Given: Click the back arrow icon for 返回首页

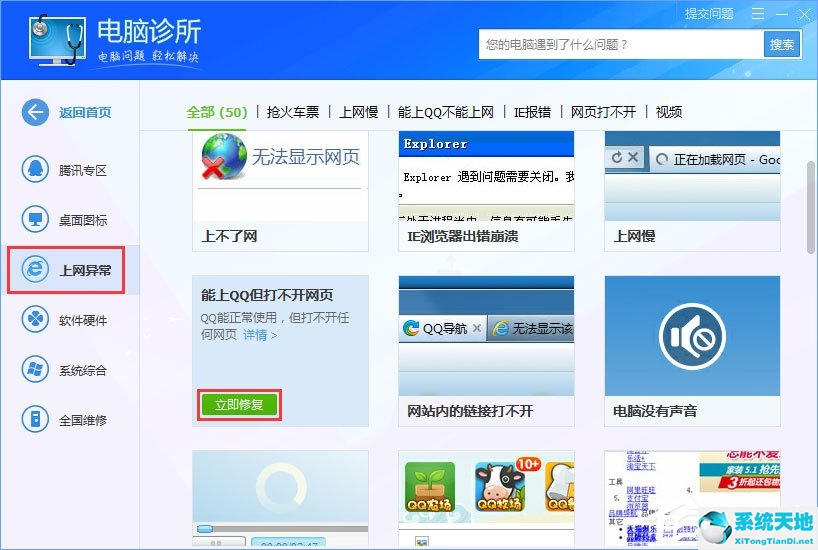Looking at the screenshot, I should 35,112.
